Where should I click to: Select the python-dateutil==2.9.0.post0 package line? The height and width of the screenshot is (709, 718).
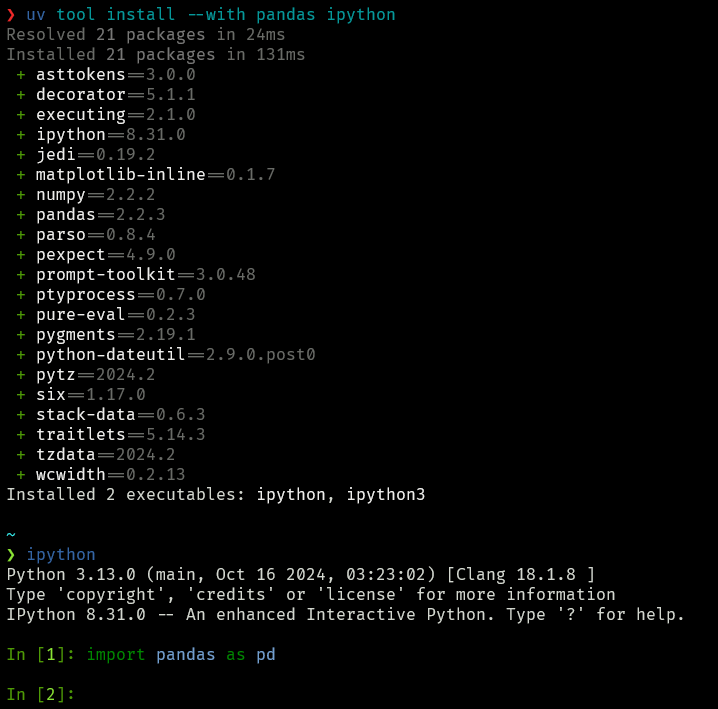click(x=166, y=354)
